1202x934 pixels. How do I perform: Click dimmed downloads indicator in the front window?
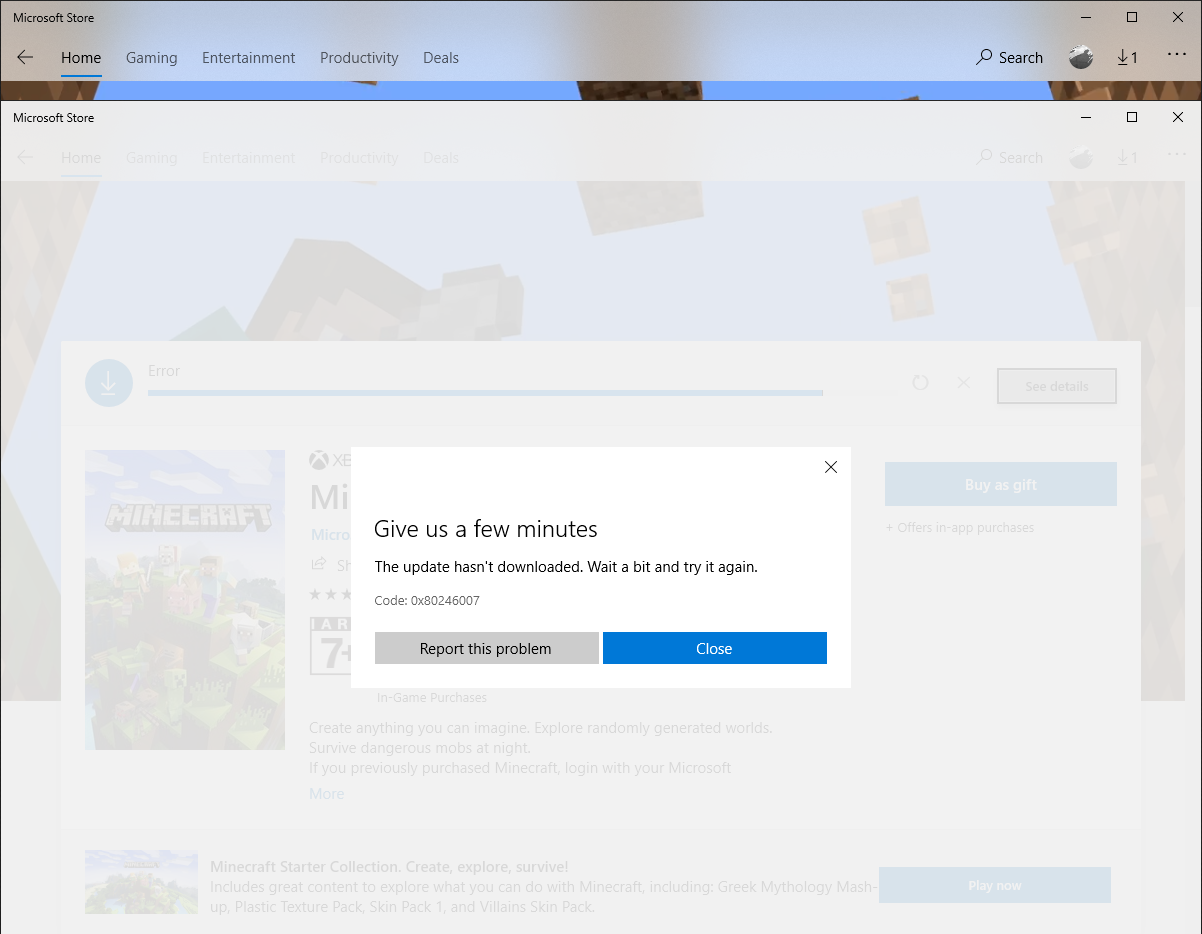pyautogui.click(x=1127, y=157)
